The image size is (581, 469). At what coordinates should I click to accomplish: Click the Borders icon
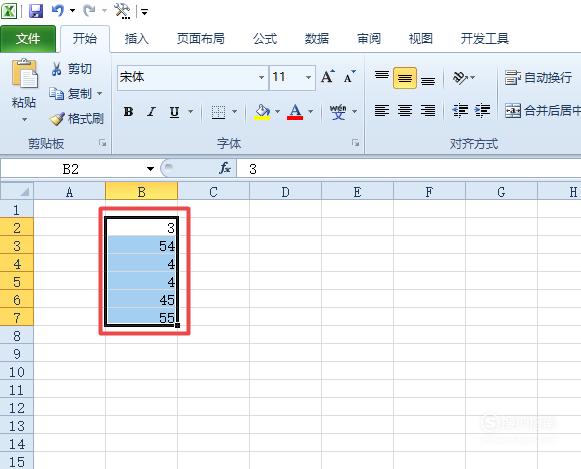(218, 112)
